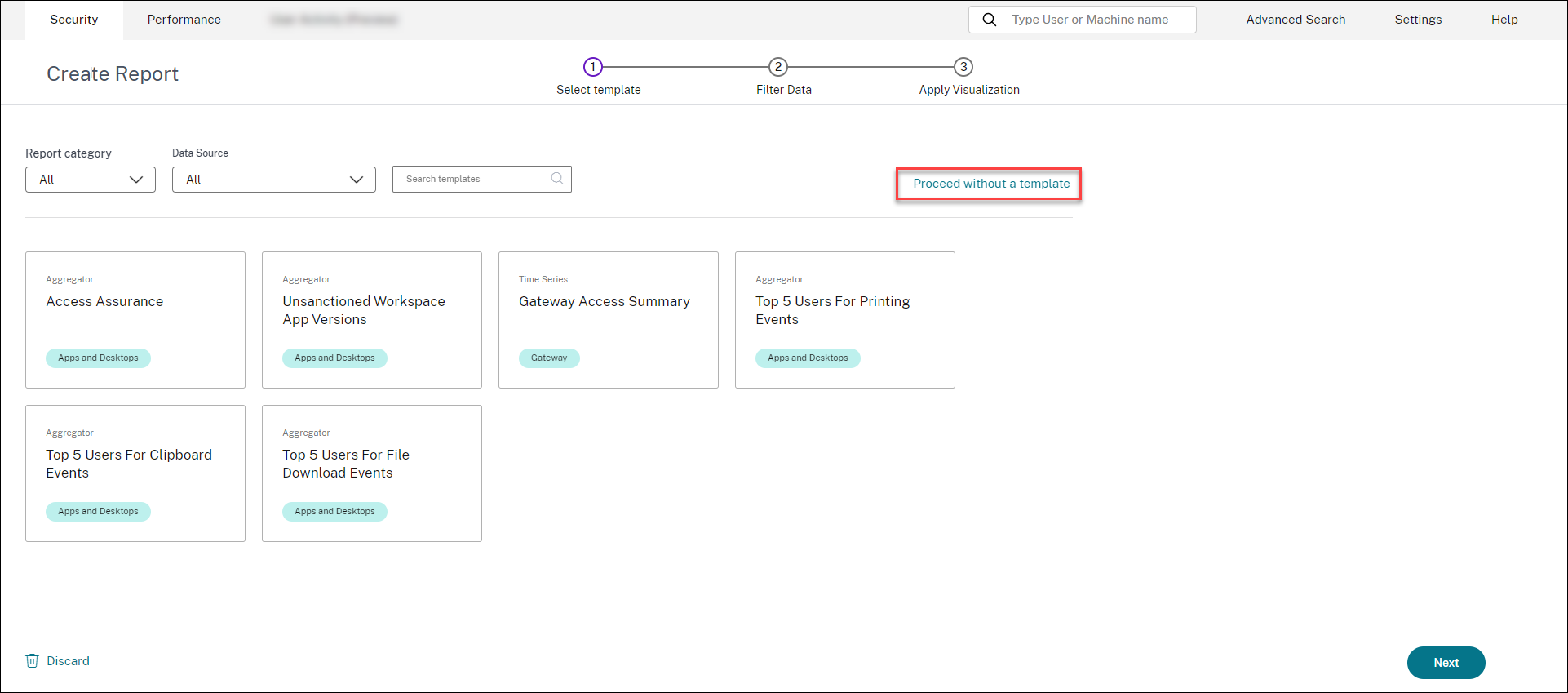Image resolution: width=1568 pixels, height=693 pixels.
Task: Open the Settings menu
Action: (x=1418, y=20)
